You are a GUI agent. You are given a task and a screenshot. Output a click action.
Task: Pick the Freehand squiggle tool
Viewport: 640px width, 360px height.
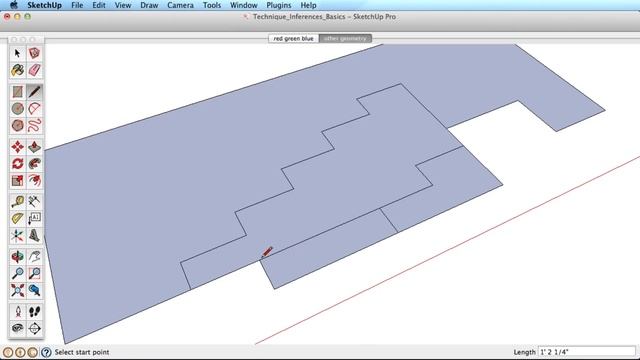click(x=34, y=125)
